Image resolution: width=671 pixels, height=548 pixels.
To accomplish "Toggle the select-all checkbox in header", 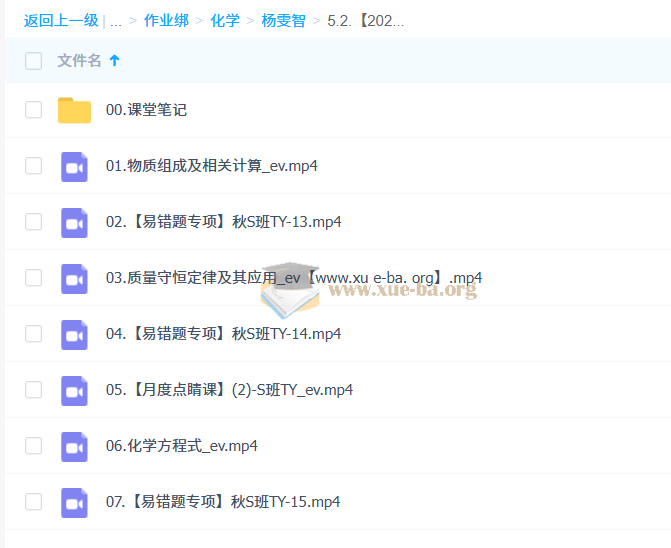I will [34, 61].
